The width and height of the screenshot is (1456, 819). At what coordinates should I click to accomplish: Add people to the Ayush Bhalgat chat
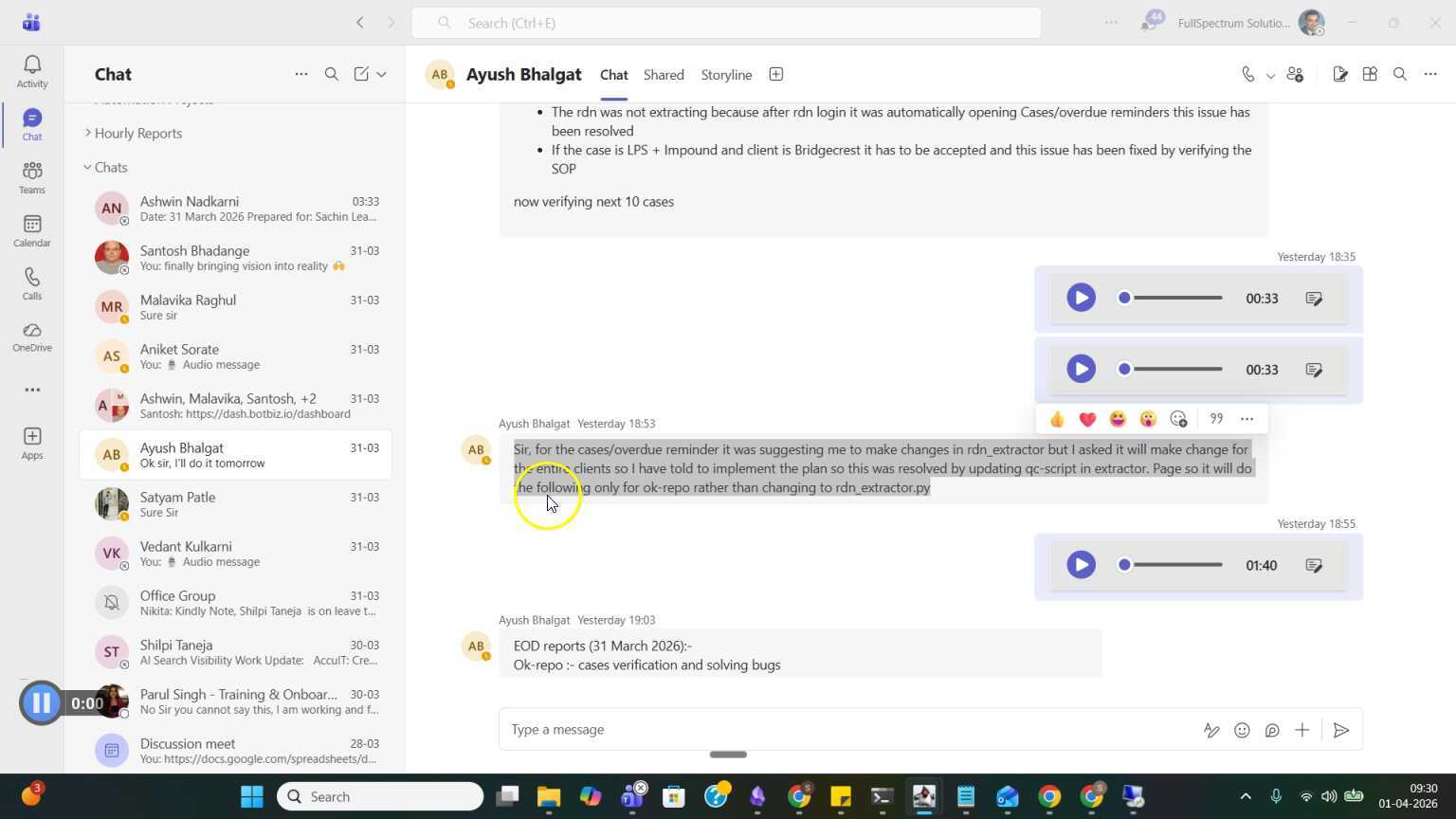1296,75
